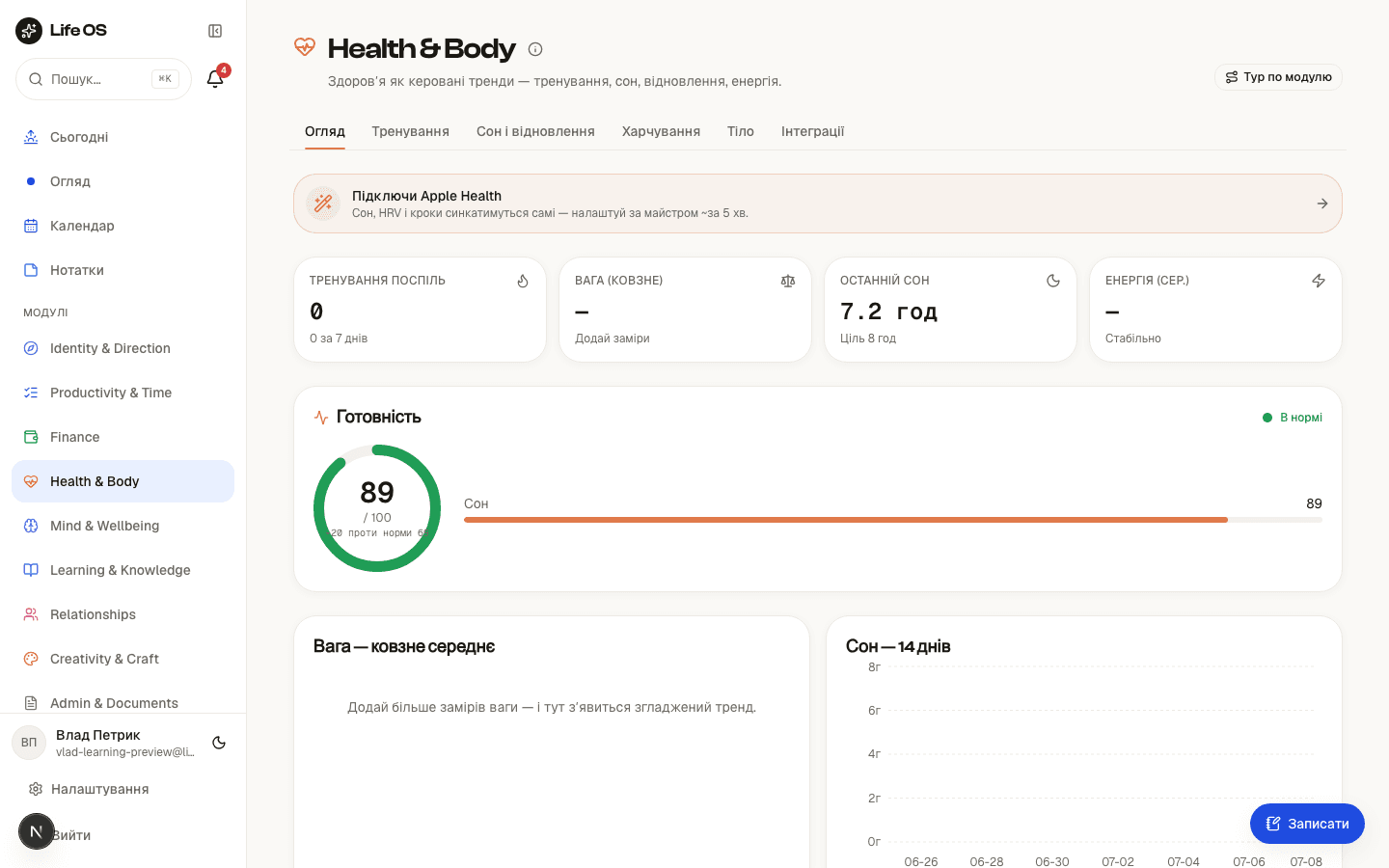Open the Підключи Apple Health banner
The image size is (1389, 868).
pos(818,203)
